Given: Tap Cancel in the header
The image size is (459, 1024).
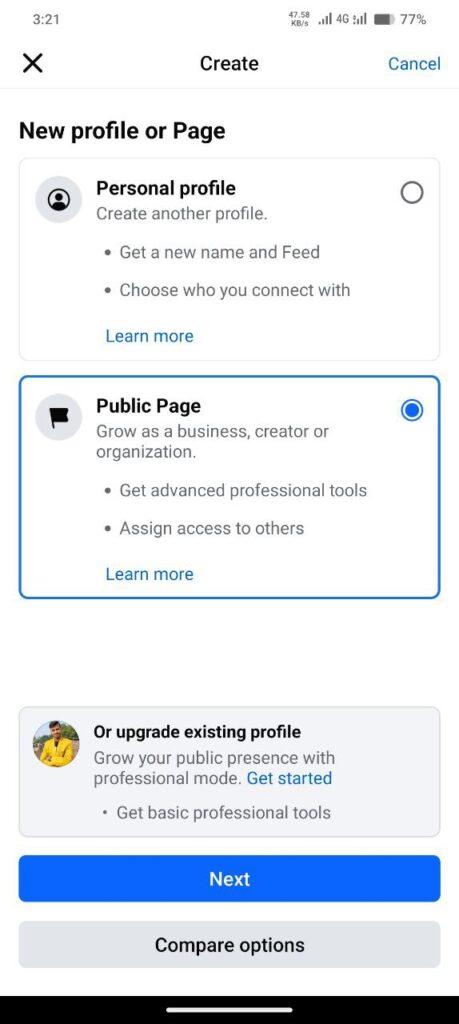Looking at the screenshot, I should tap(414, 63).
